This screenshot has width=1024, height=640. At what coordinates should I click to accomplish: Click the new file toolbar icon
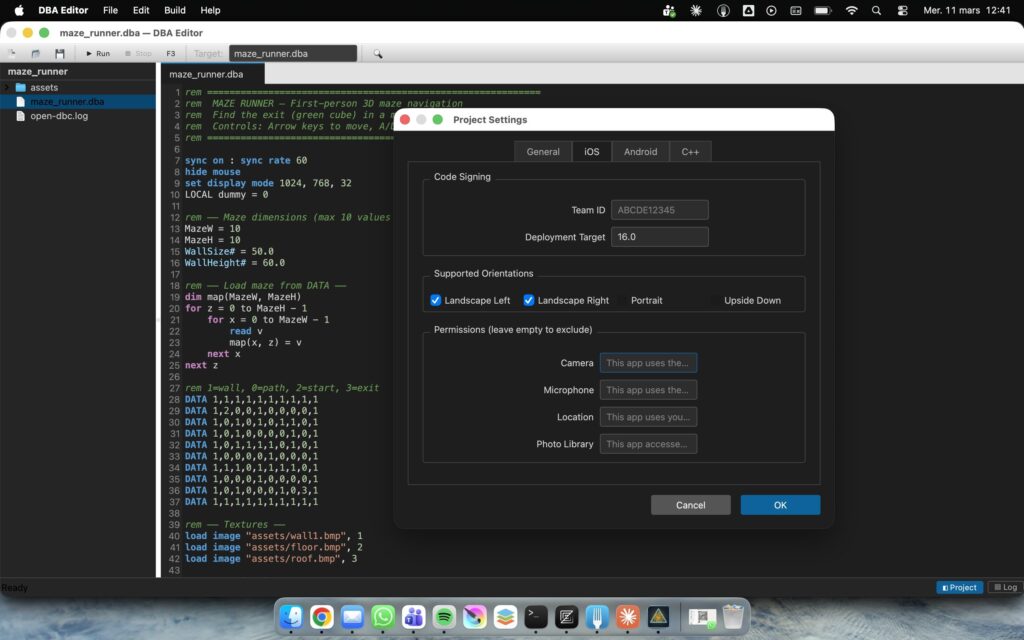click(12, 54)
